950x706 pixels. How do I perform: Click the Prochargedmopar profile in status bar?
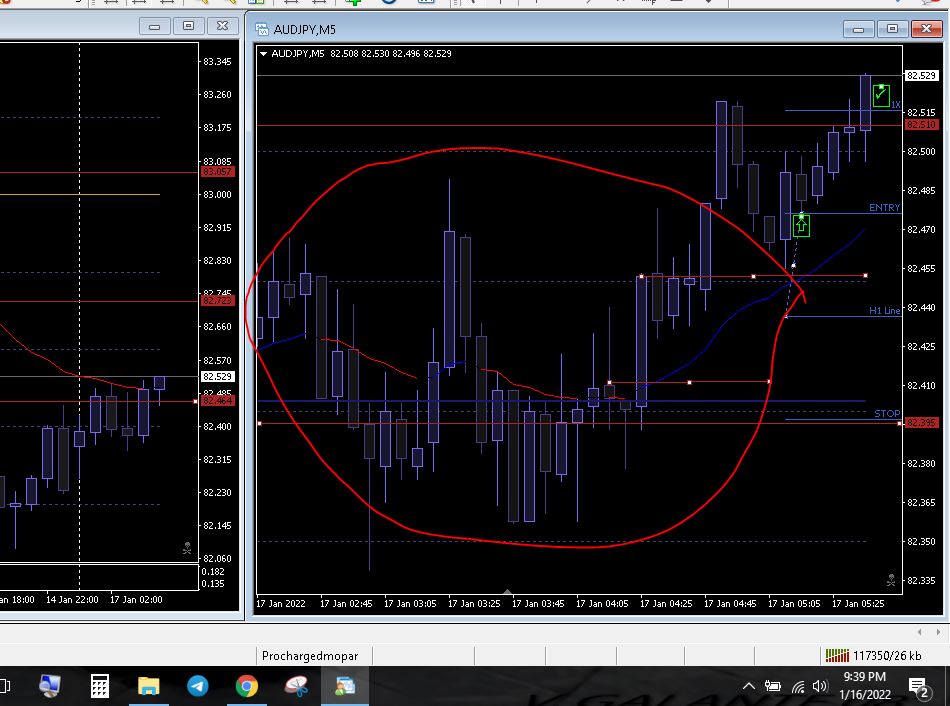[x=310, y=656]
